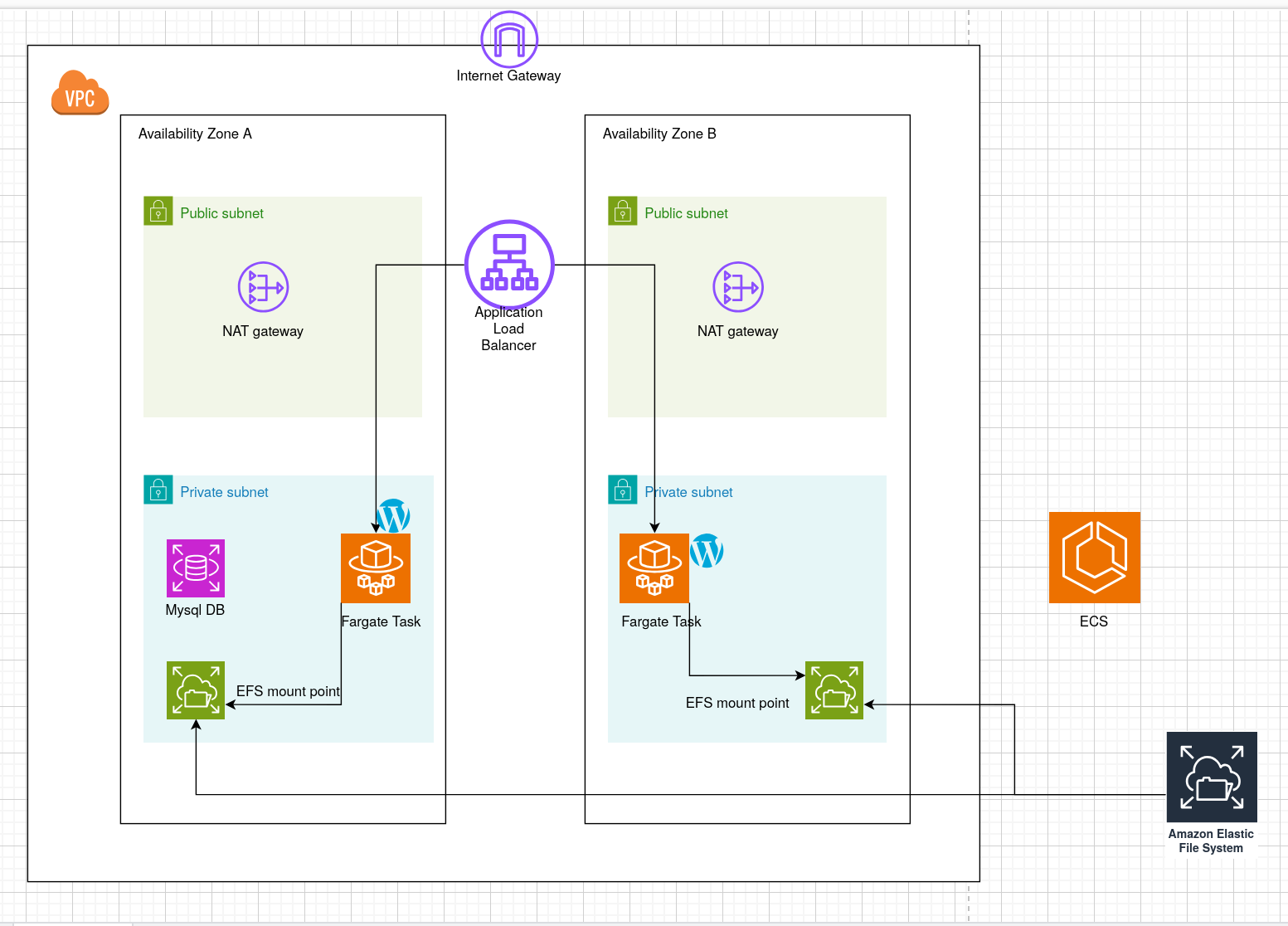
Task: Select Fargate Task icon in Zone A
Action: (376, 568)
